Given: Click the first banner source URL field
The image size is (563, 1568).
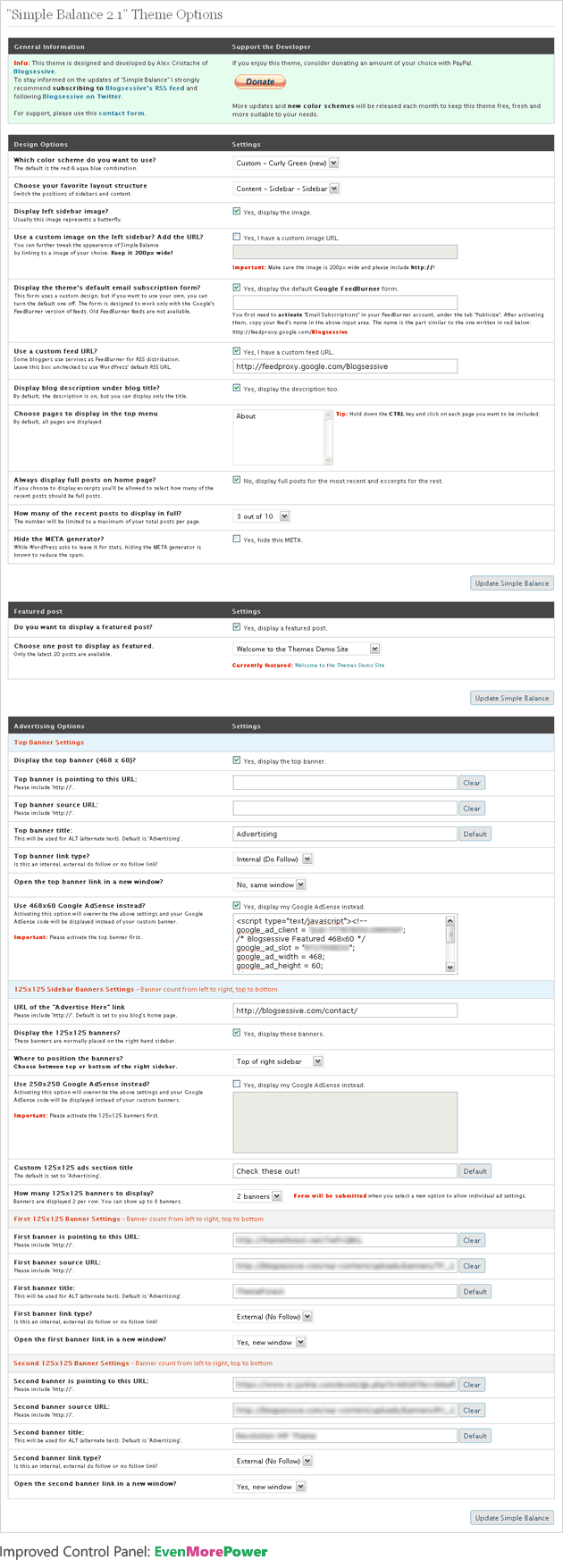Looking at the screenshot, I should pos(345,1265).
